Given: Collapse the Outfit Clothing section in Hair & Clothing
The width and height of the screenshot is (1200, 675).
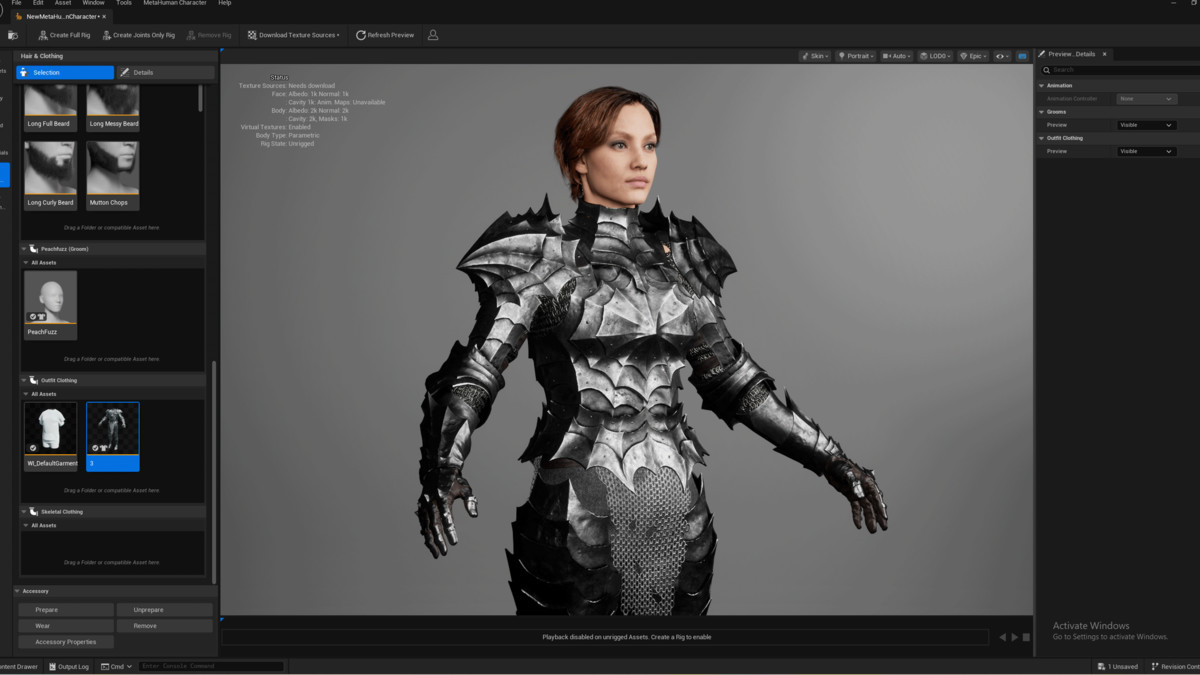Looking at the screenshot, I should click(25, 381).
